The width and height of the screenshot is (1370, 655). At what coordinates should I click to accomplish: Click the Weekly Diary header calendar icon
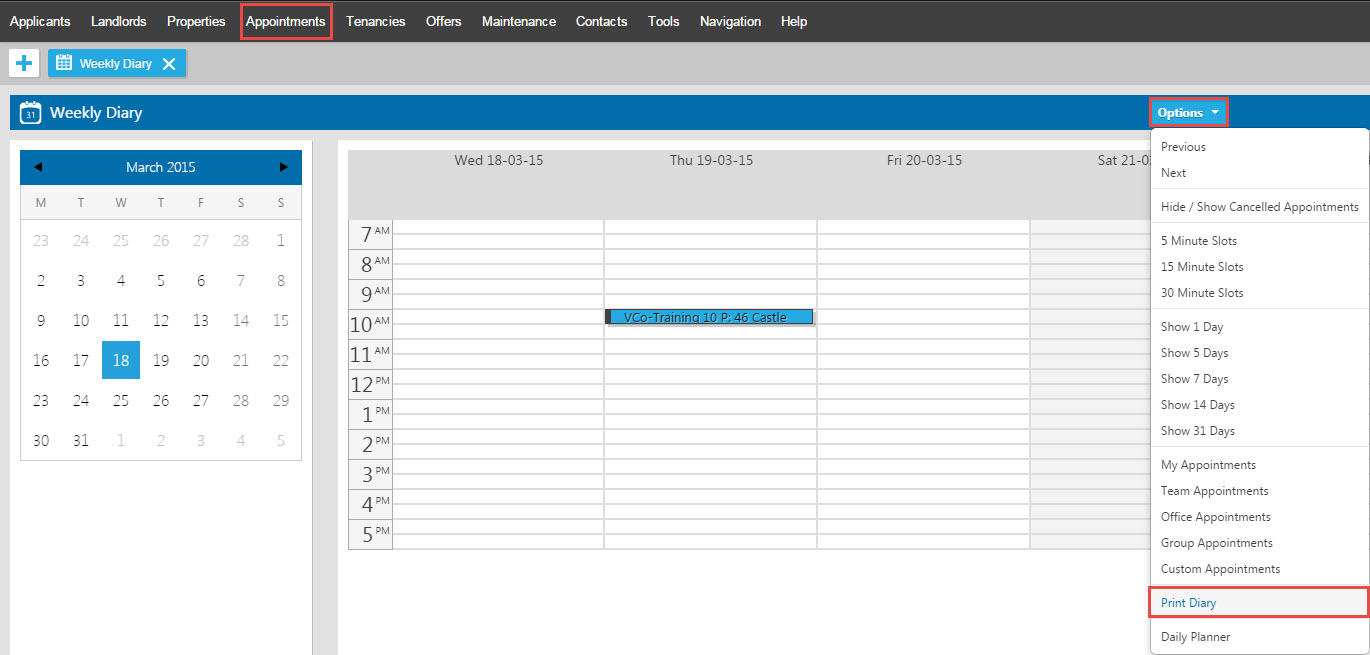click(x=31, y=113)
